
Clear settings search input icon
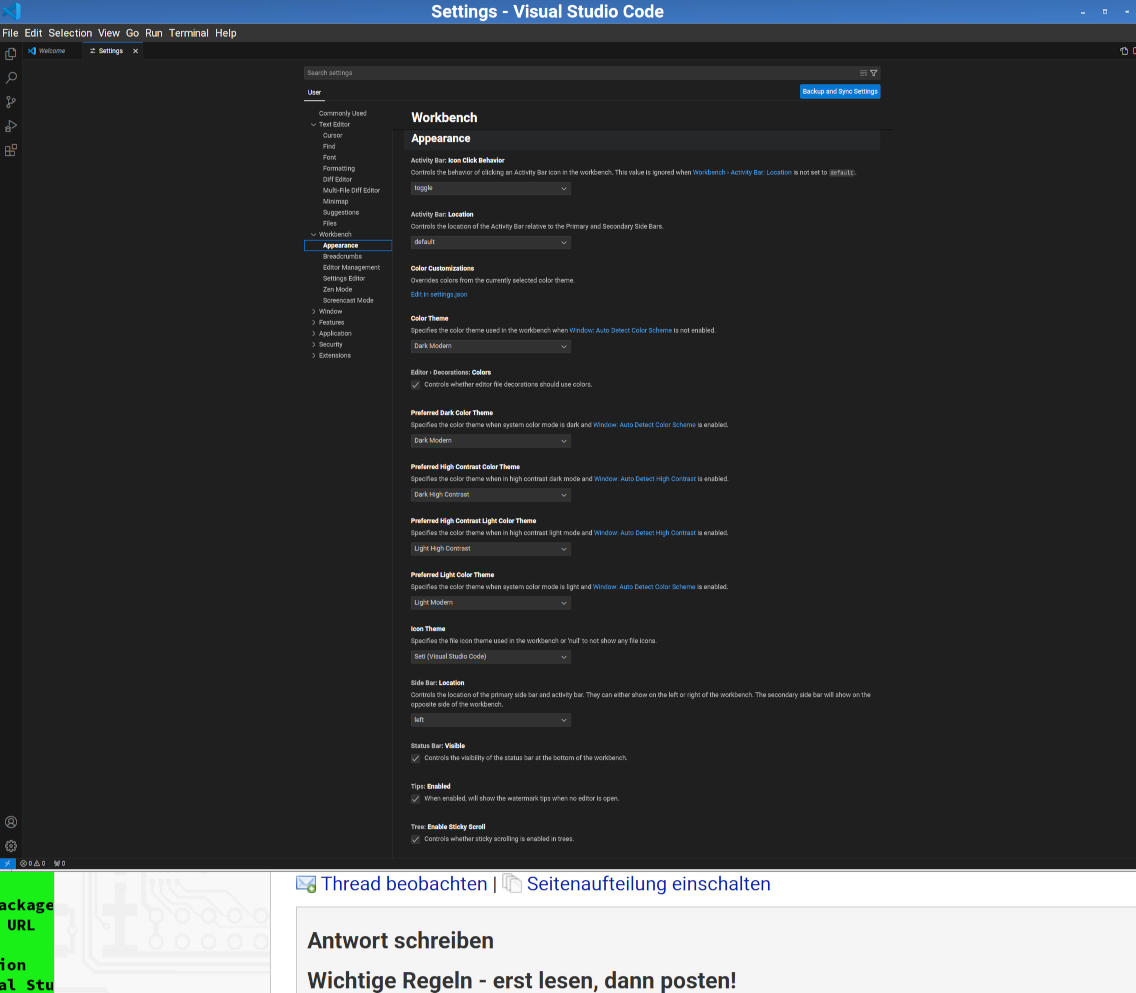[863, 73]
